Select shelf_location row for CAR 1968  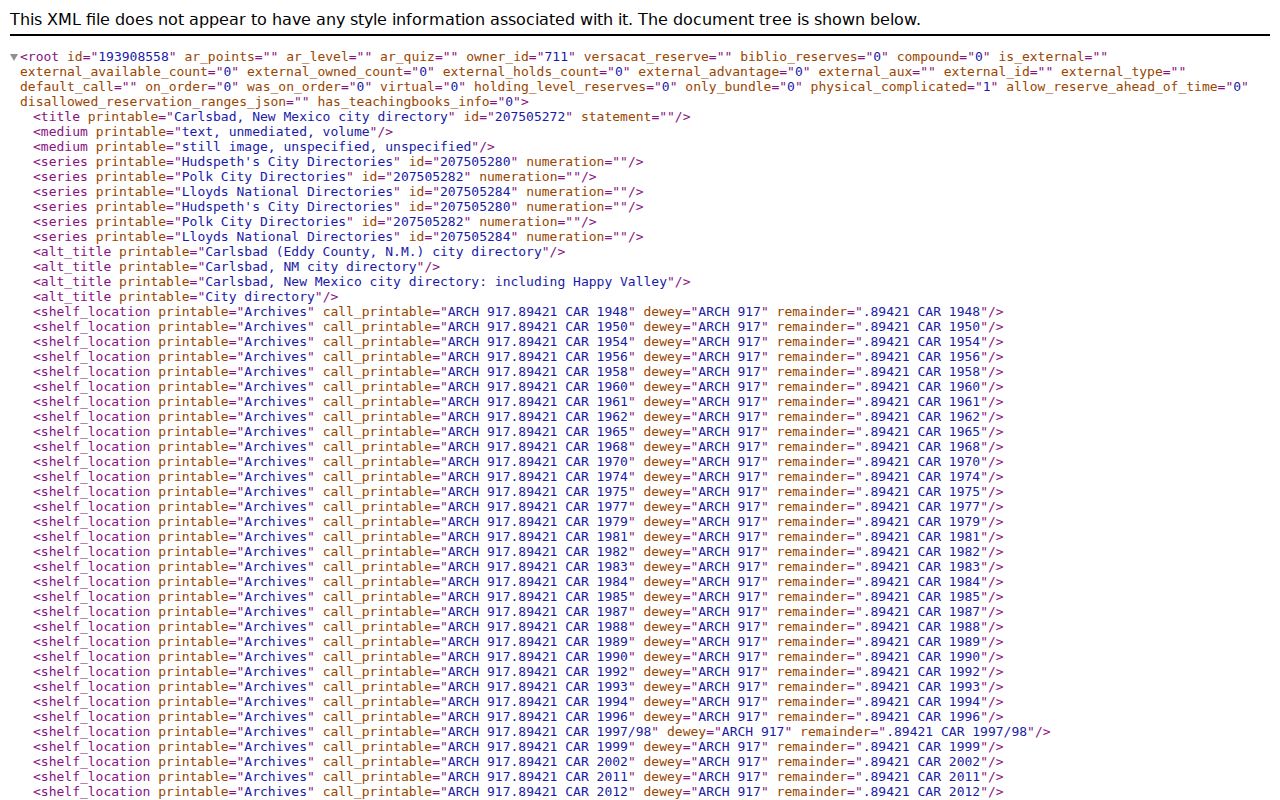click(x=518, y=447)
